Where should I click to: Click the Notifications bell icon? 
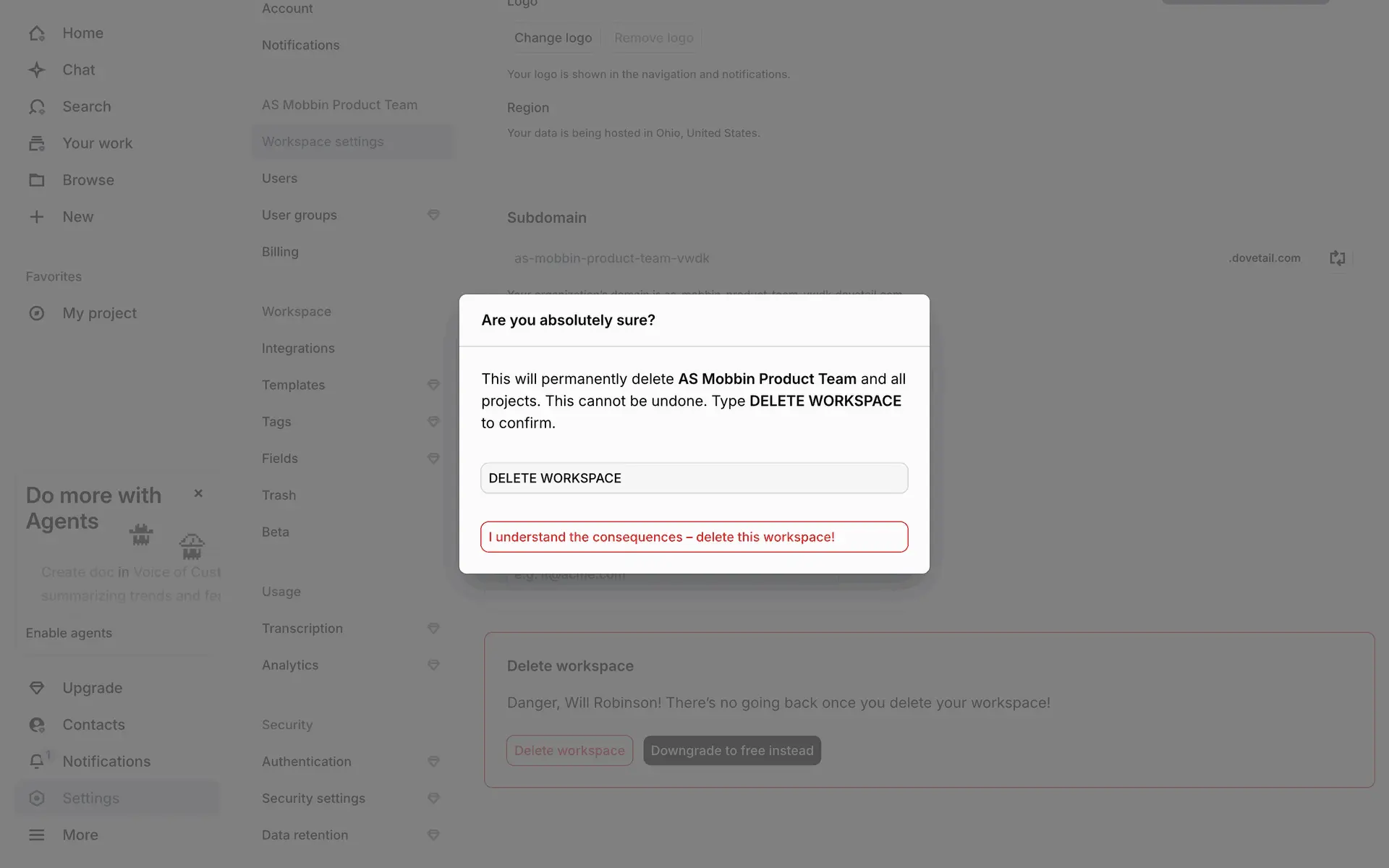click(37, 762)
